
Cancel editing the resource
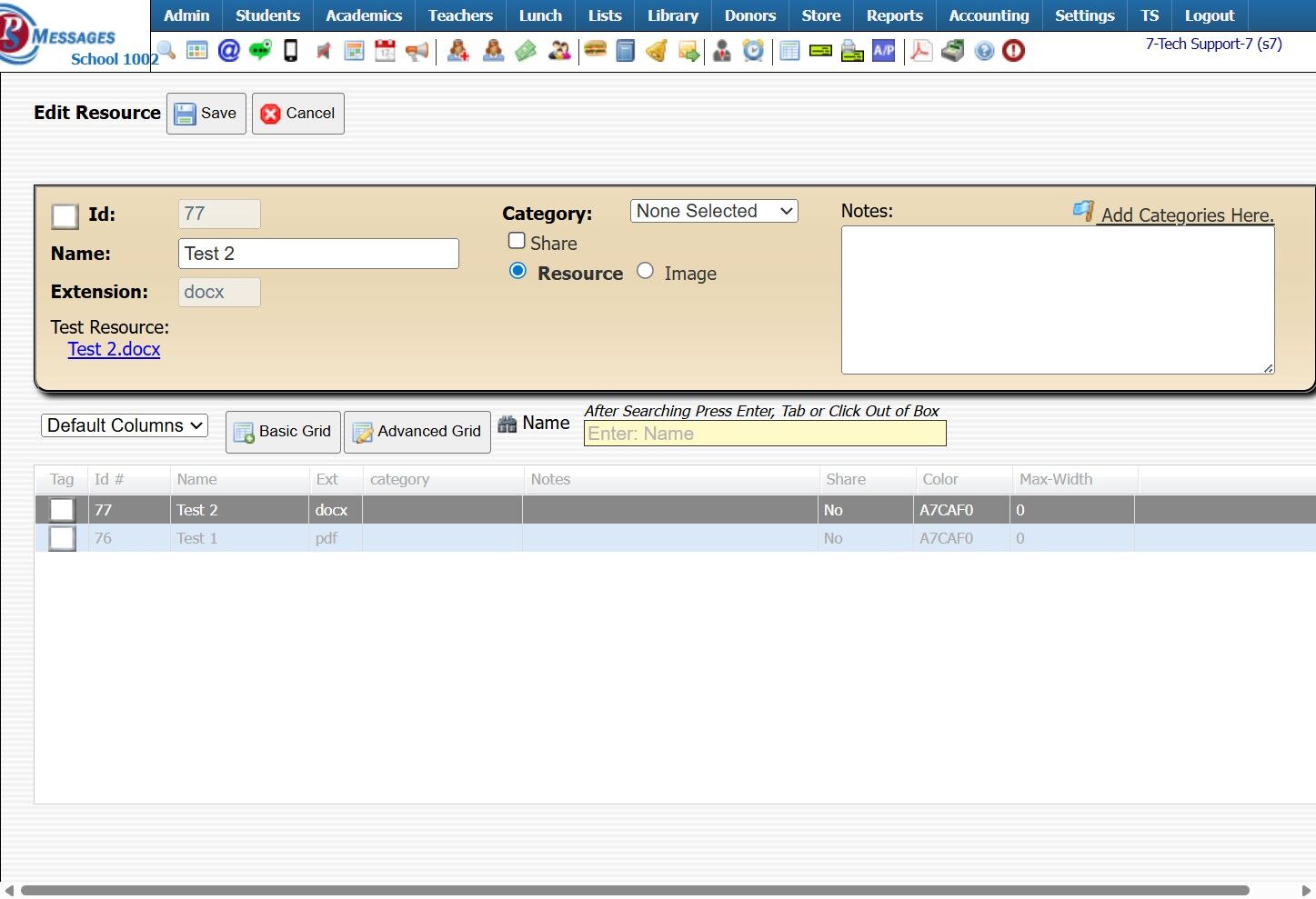(x=298, y=114)
